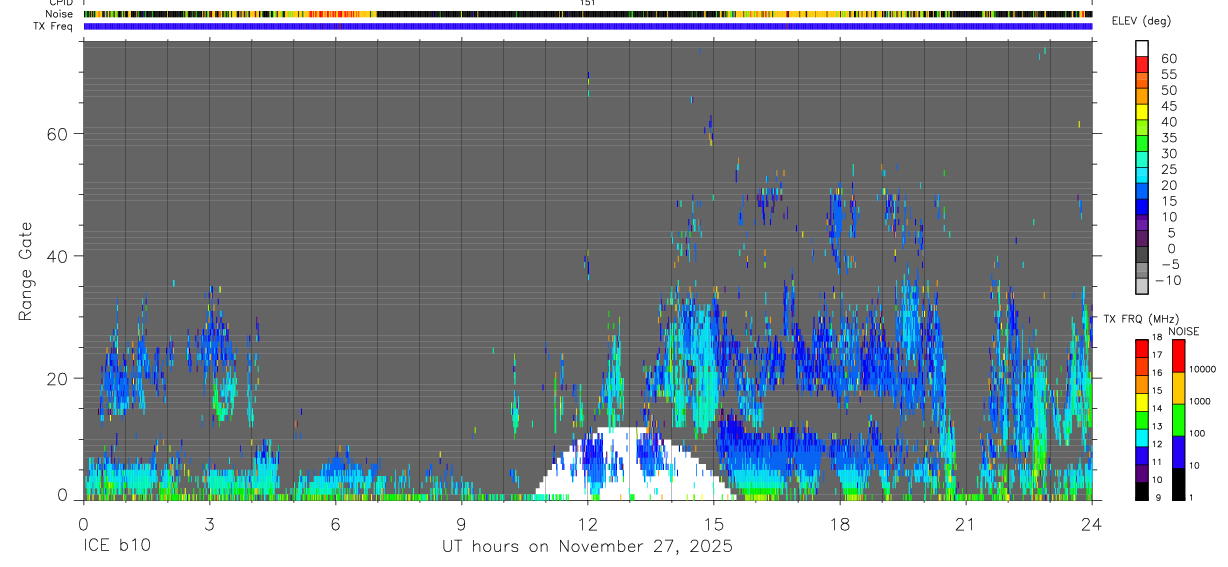Image resolution: width=1228 pixels, height=567 pixels.
Task: Click the 'Range Gate' y-axis label
Action: [x=26, y=271]
